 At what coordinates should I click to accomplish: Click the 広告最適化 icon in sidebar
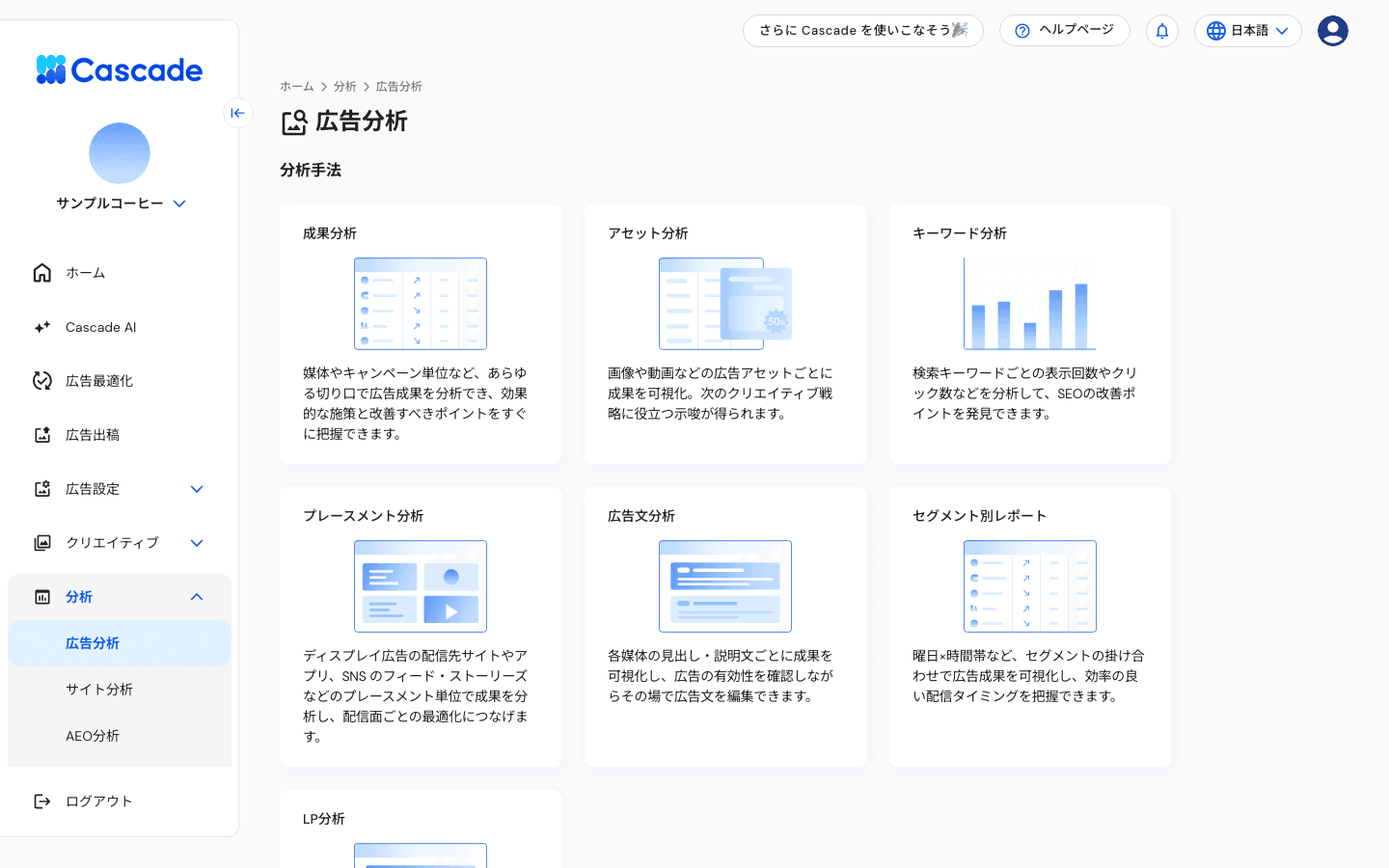[x=42, y=381]
